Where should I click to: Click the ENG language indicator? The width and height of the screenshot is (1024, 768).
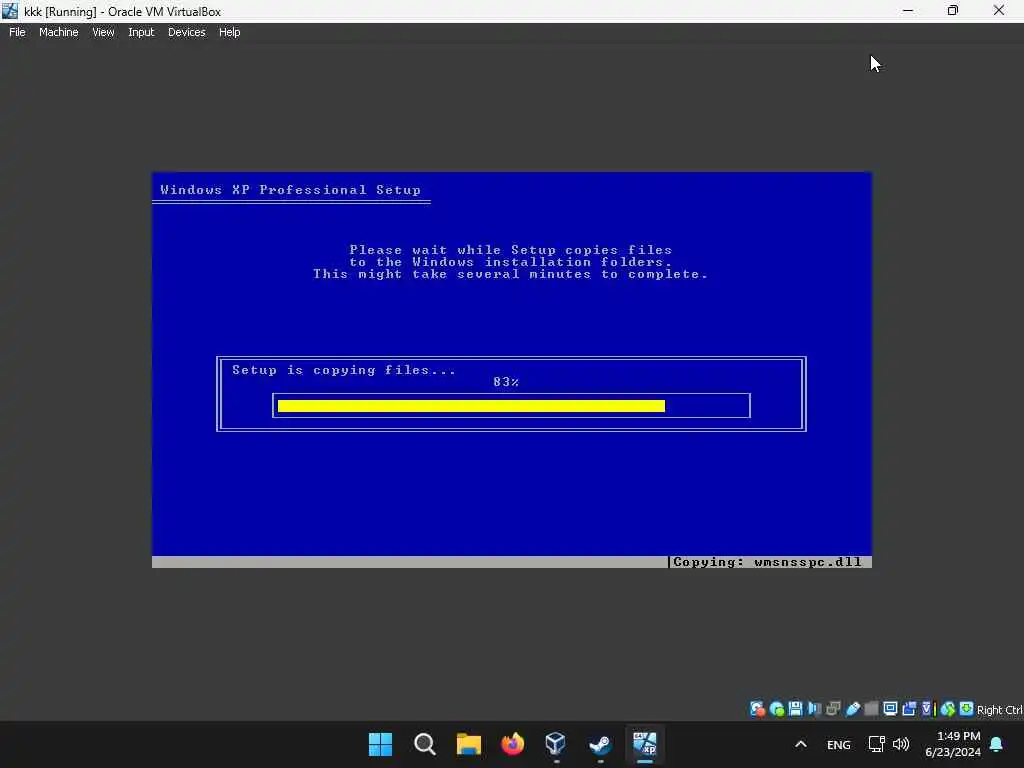click(839, 744)
